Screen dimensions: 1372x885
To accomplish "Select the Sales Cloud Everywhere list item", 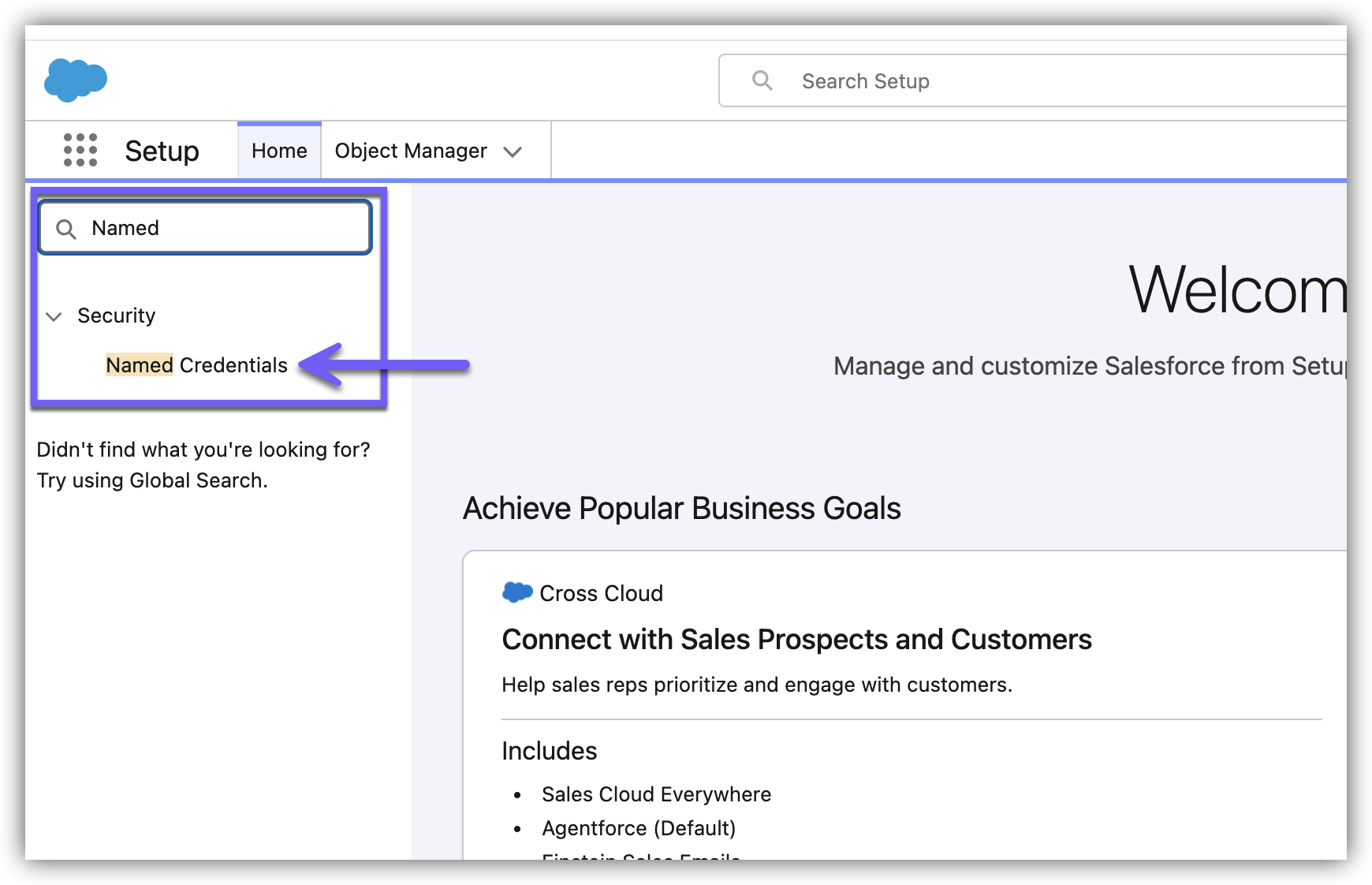I will [656, 794].
